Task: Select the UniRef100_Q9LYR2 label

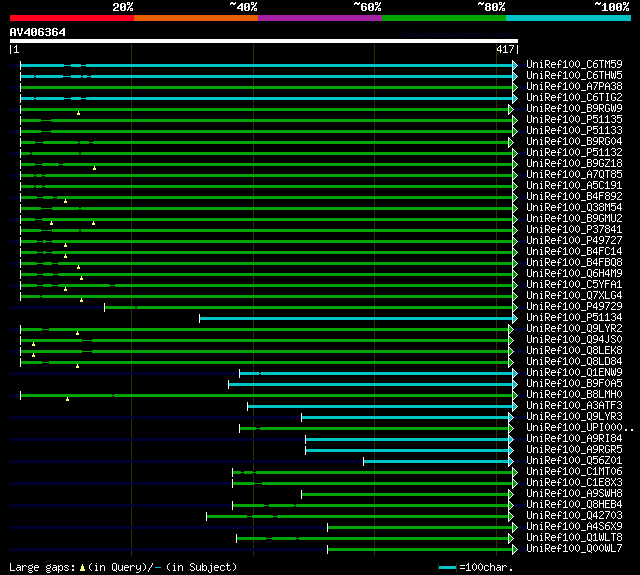Action: (574, 329)
